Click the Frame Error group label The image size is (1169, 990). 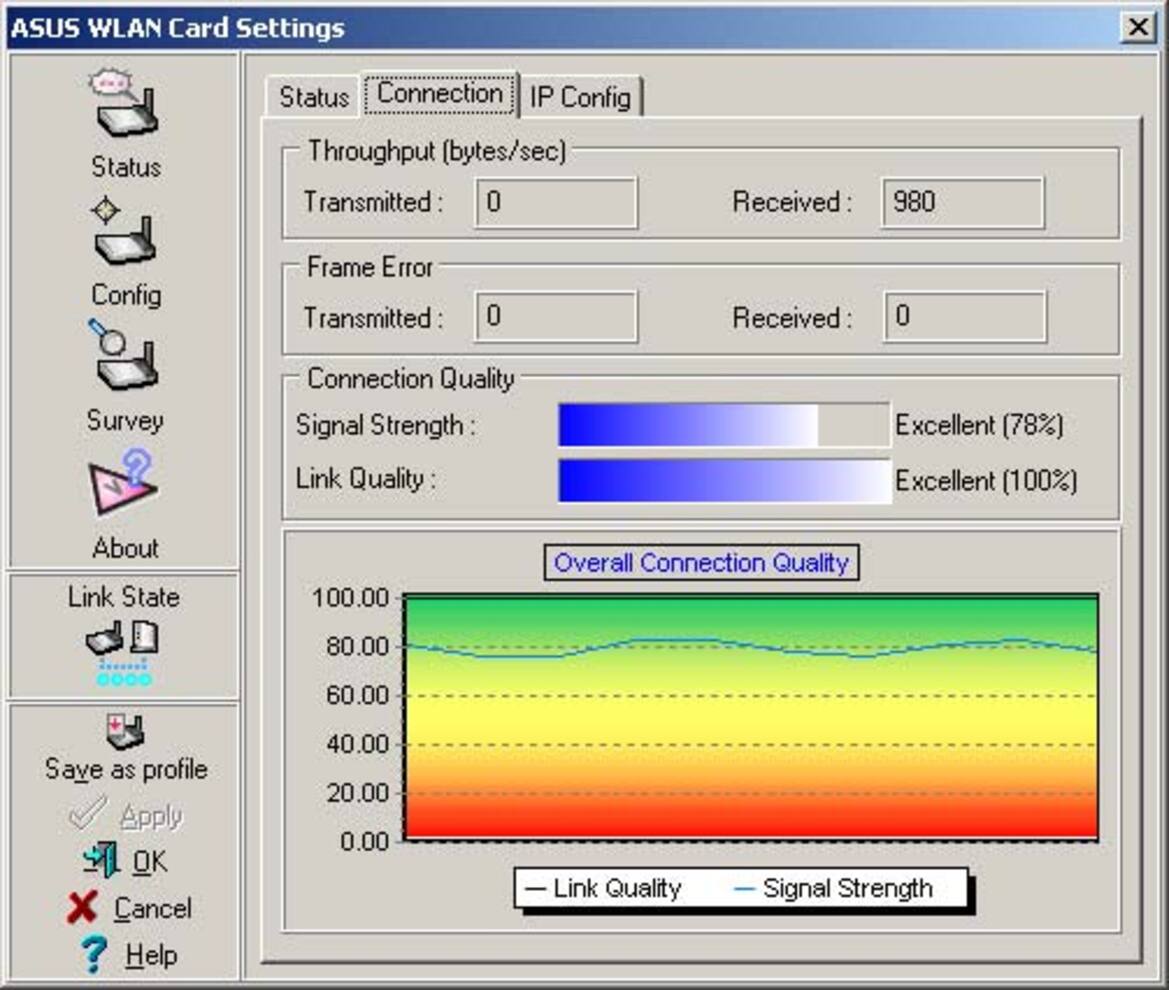[x=370, y=268]
